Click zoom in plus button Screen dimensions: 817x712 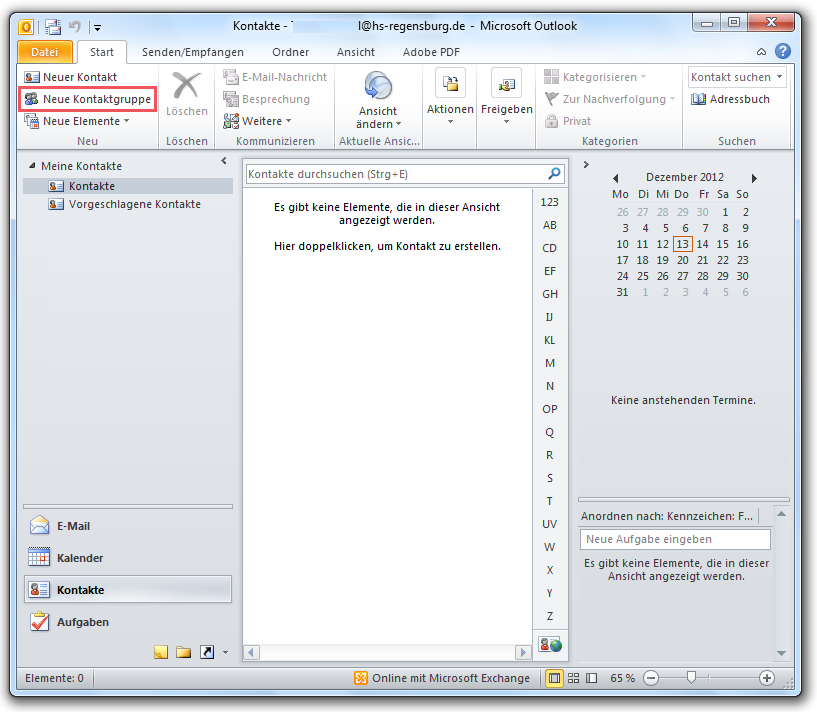pyautogui.click(x=766, y=678)
